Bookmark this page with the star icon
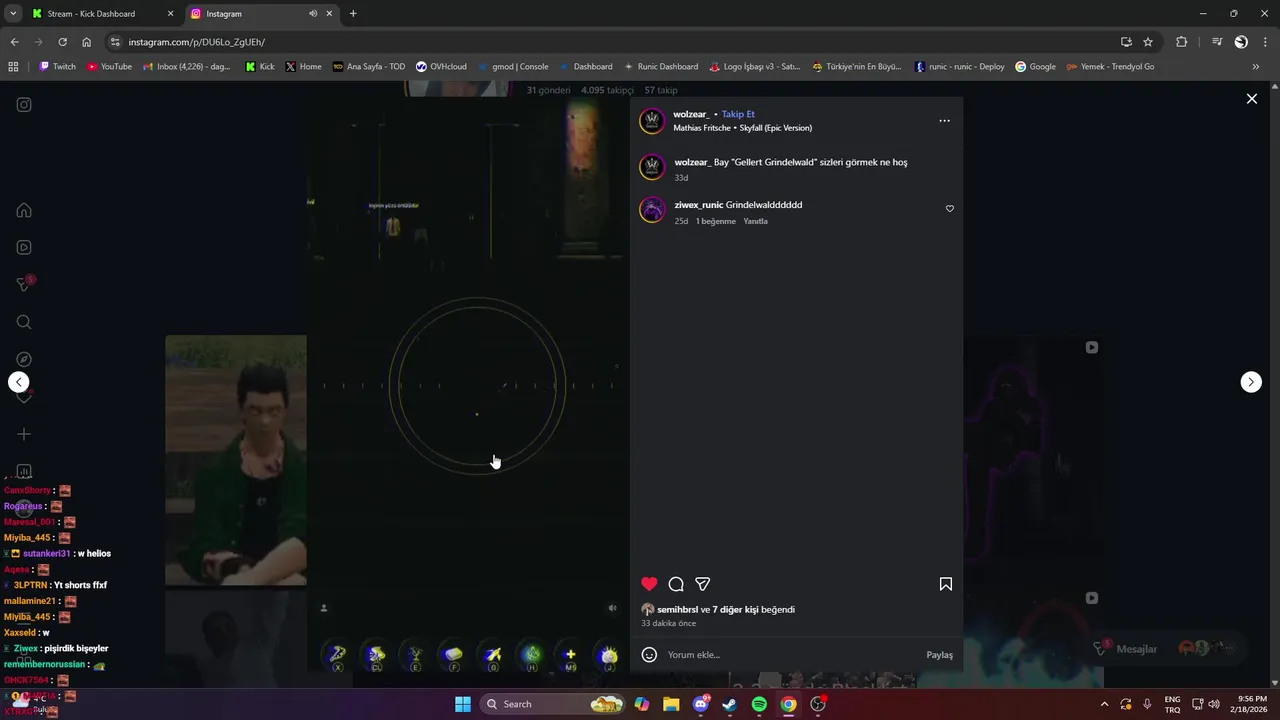The width and height of the screenshot is (1280, 720). point(1148,42)
